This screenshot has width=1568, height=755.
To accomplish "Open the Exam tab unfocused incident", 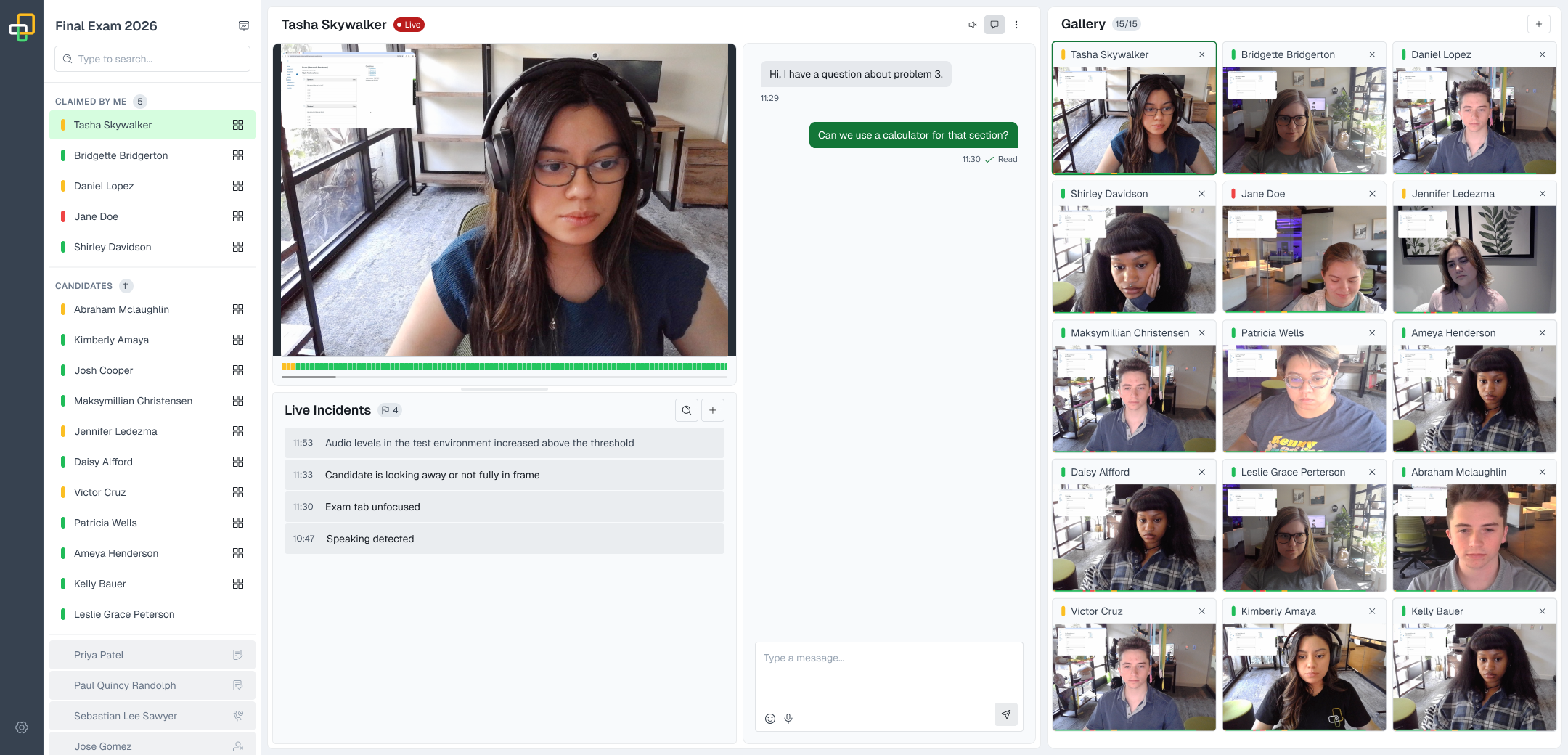I will point(505,507).
